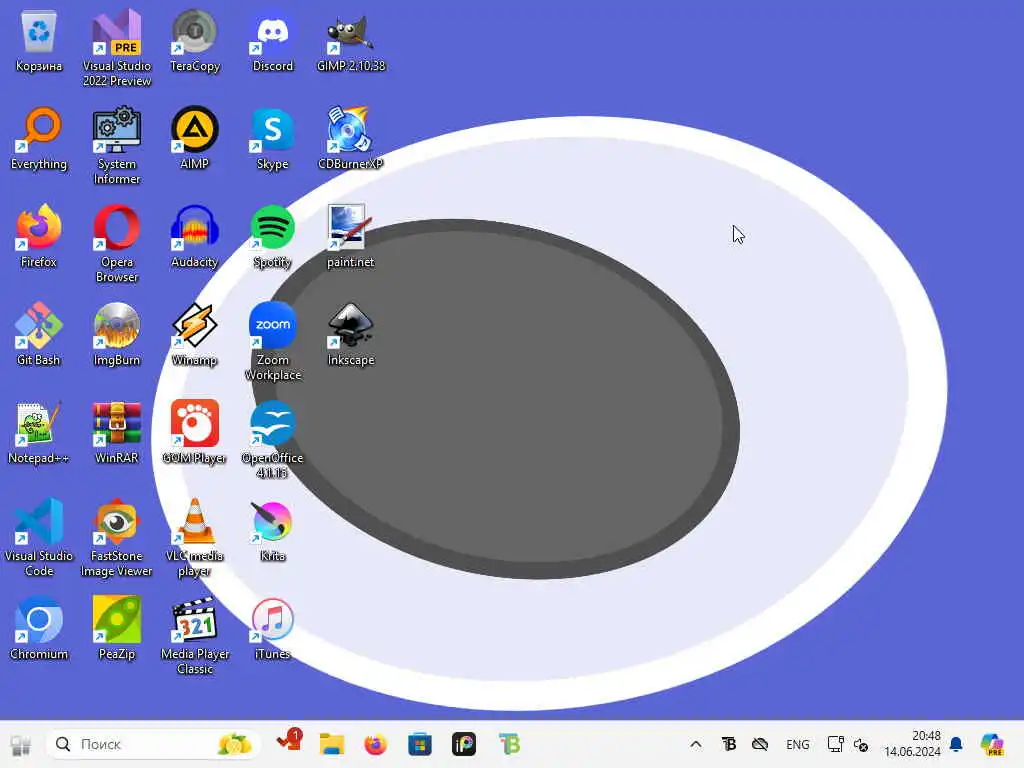Launch Visual Studio 2022 Preview shortcut
The width and height of the screenshot is (1024, 768).
117,48
